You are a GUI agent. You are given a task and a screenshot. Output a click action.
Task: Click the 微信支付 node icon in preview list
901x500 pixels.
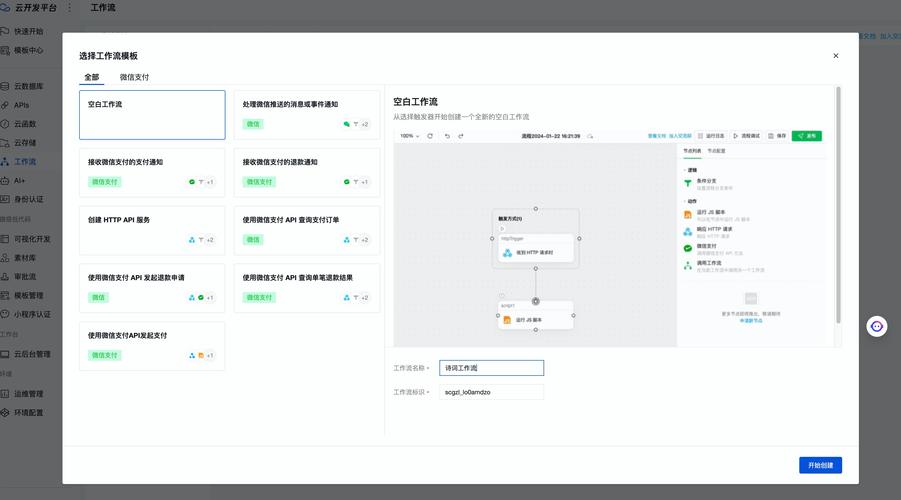(688, 247)
